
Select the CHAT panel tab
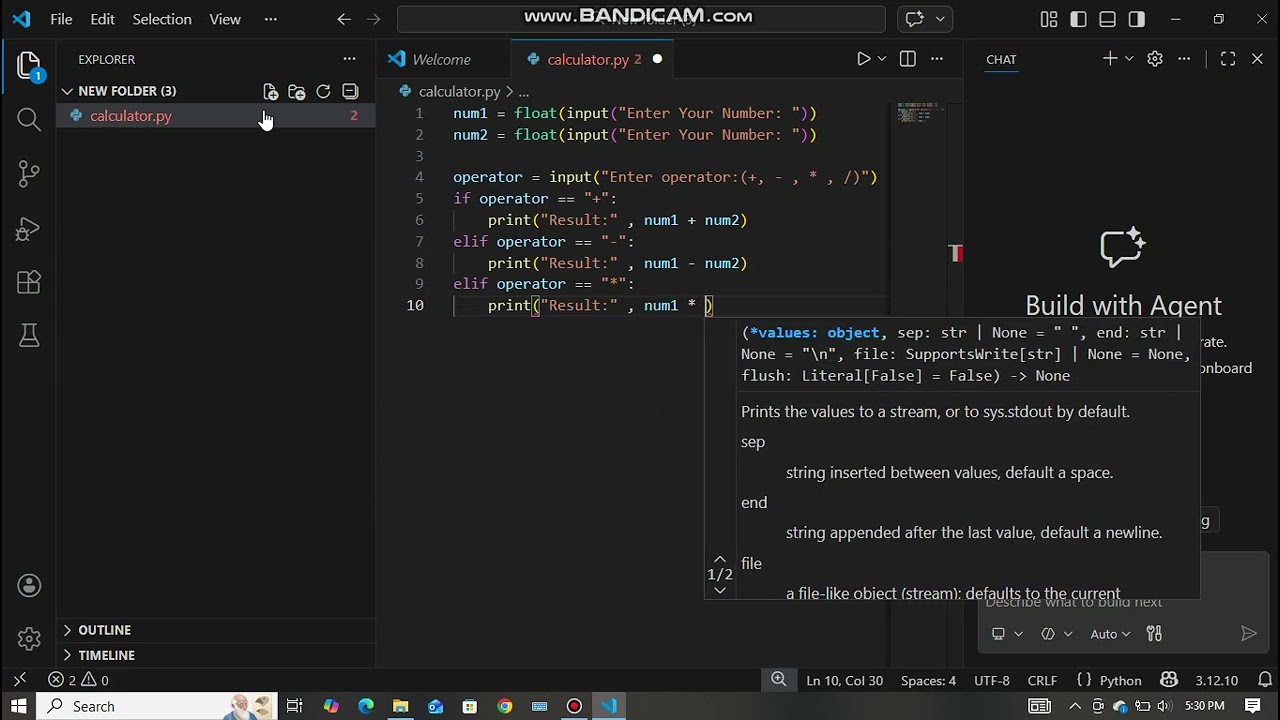click(1001, 59)
